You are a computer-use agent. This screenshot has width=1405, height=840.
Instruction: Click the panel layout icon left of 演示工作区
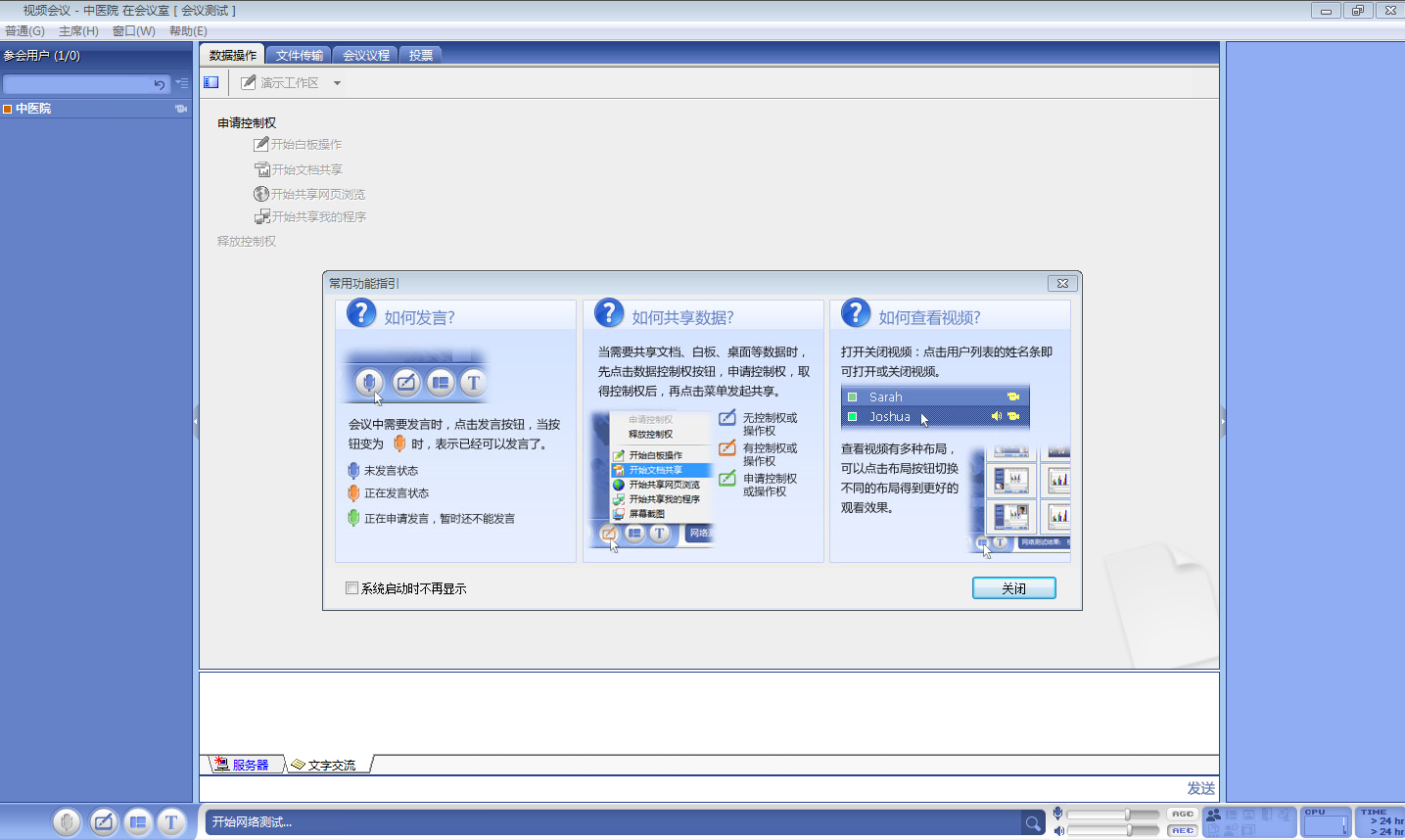pos(211,82)
